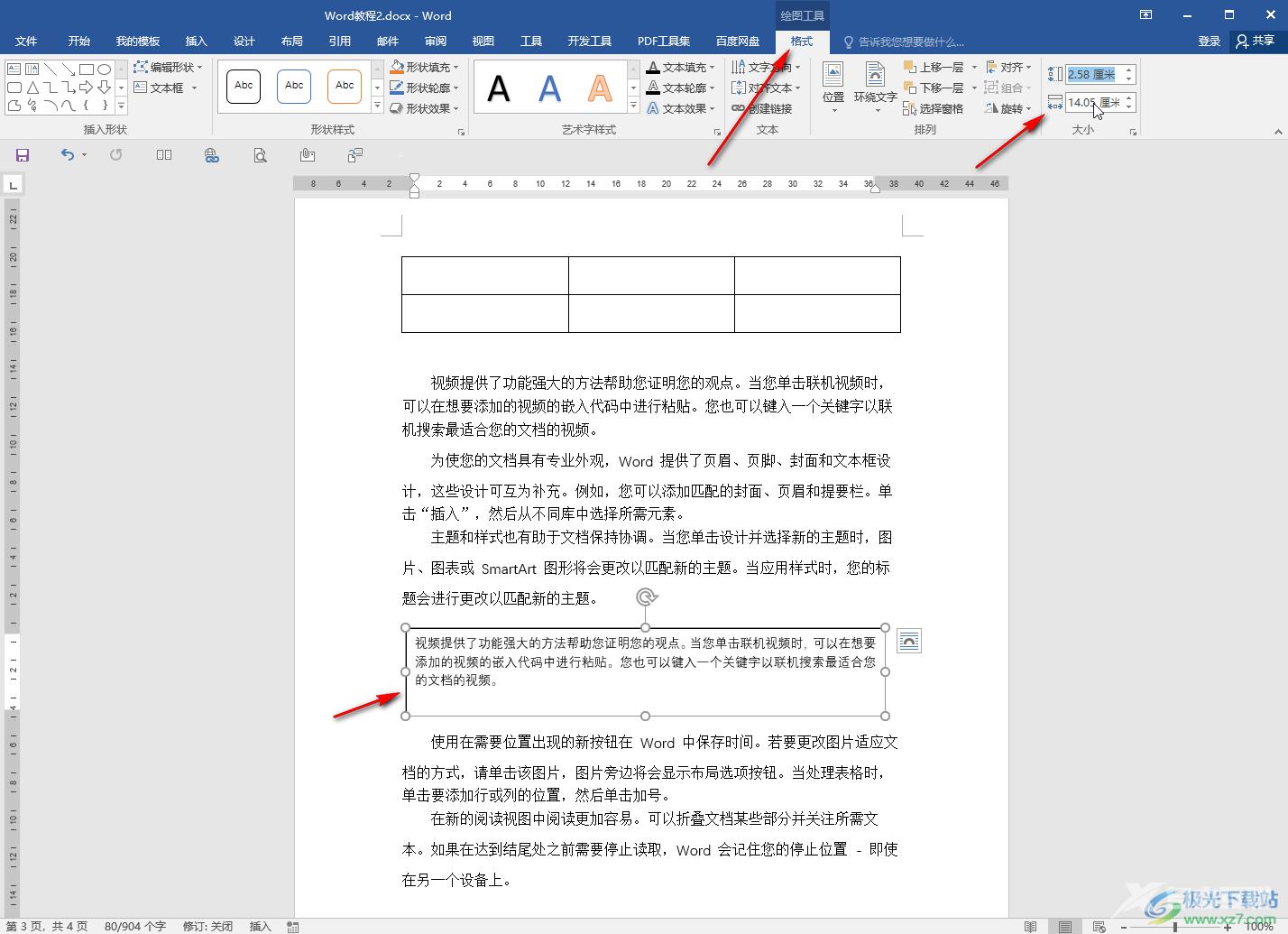
Task: Switch to read mode in status bar
Action: click(1031, 927)
